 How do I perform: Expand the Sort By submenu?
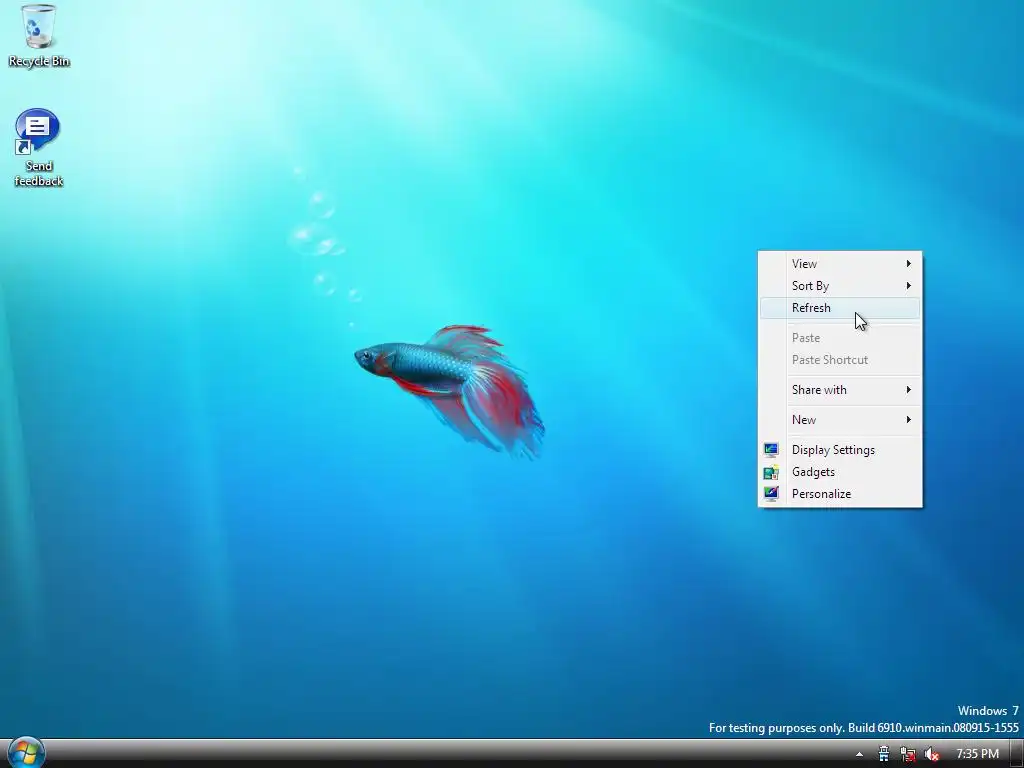840,286
